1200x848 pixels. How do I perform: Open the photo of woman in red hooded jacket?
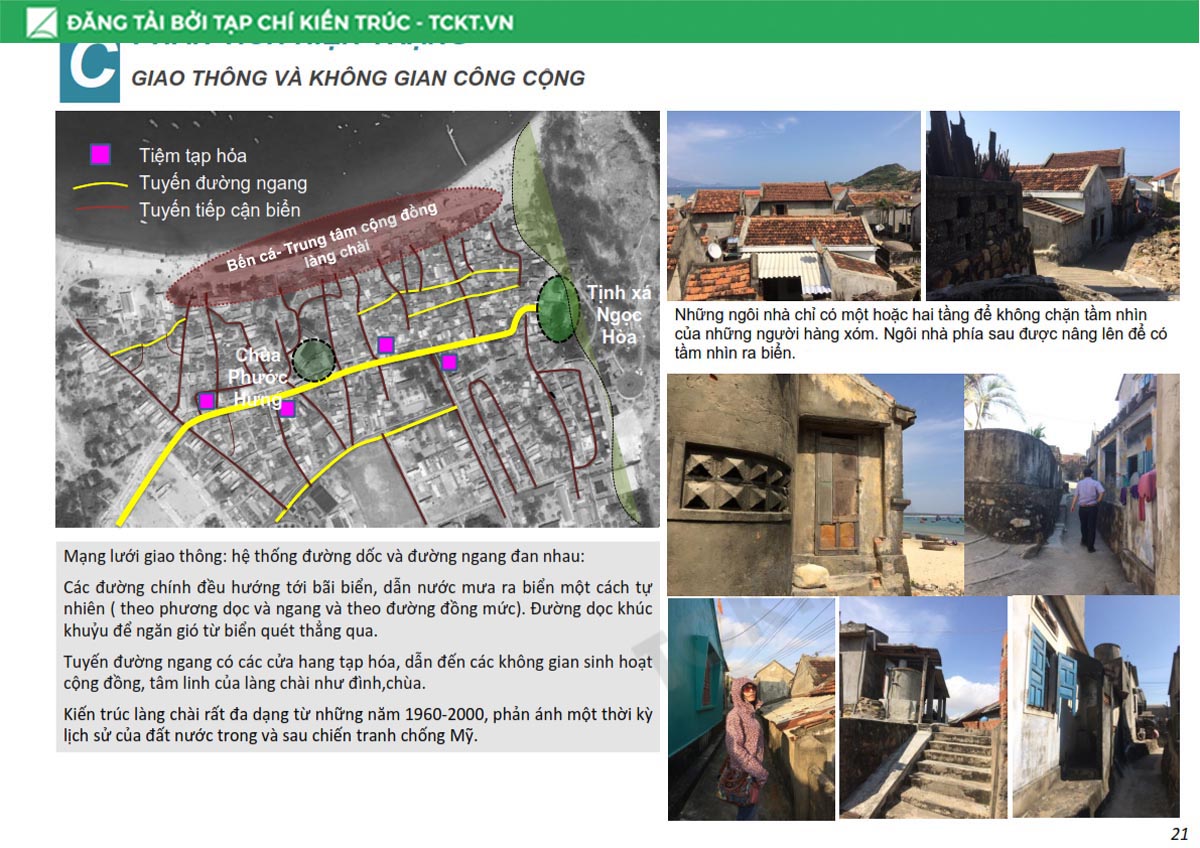click(x=751, y=709)
